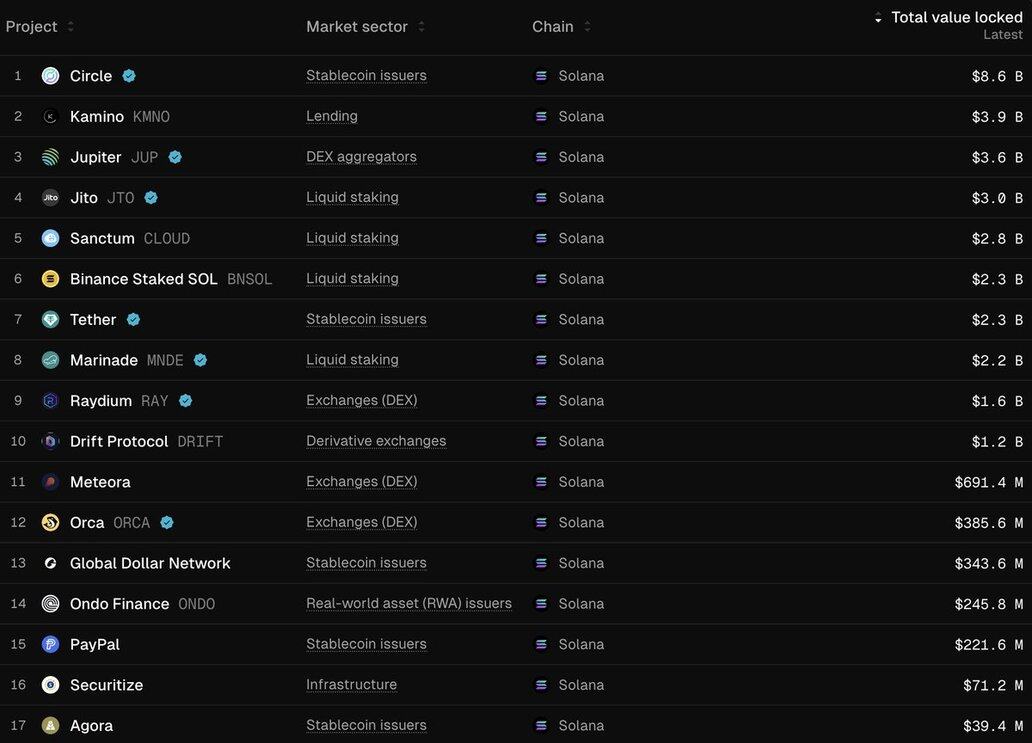
Task: Click the Global Dollar Network logo icon
Action: pyautogui.click(x=51, y=563)
